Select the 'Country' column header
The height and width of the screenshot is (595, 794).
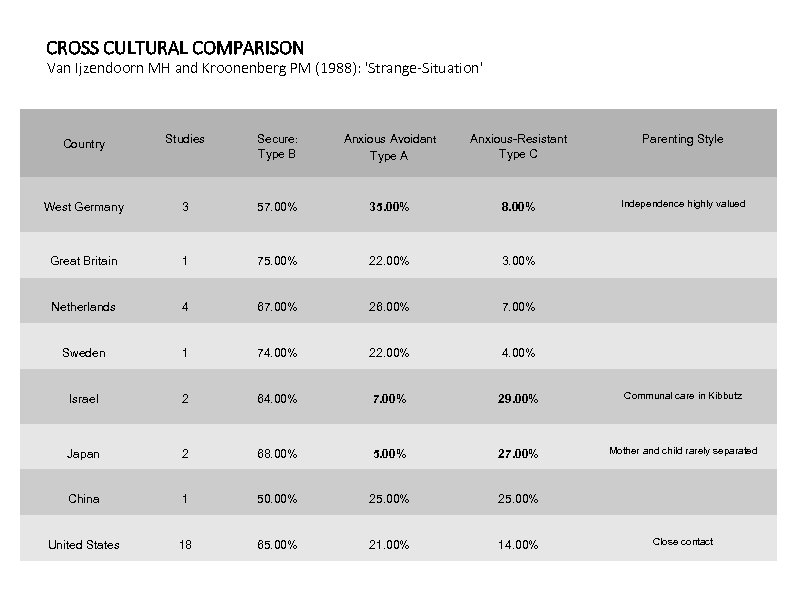pyautogui.click(x=84, y=144)
